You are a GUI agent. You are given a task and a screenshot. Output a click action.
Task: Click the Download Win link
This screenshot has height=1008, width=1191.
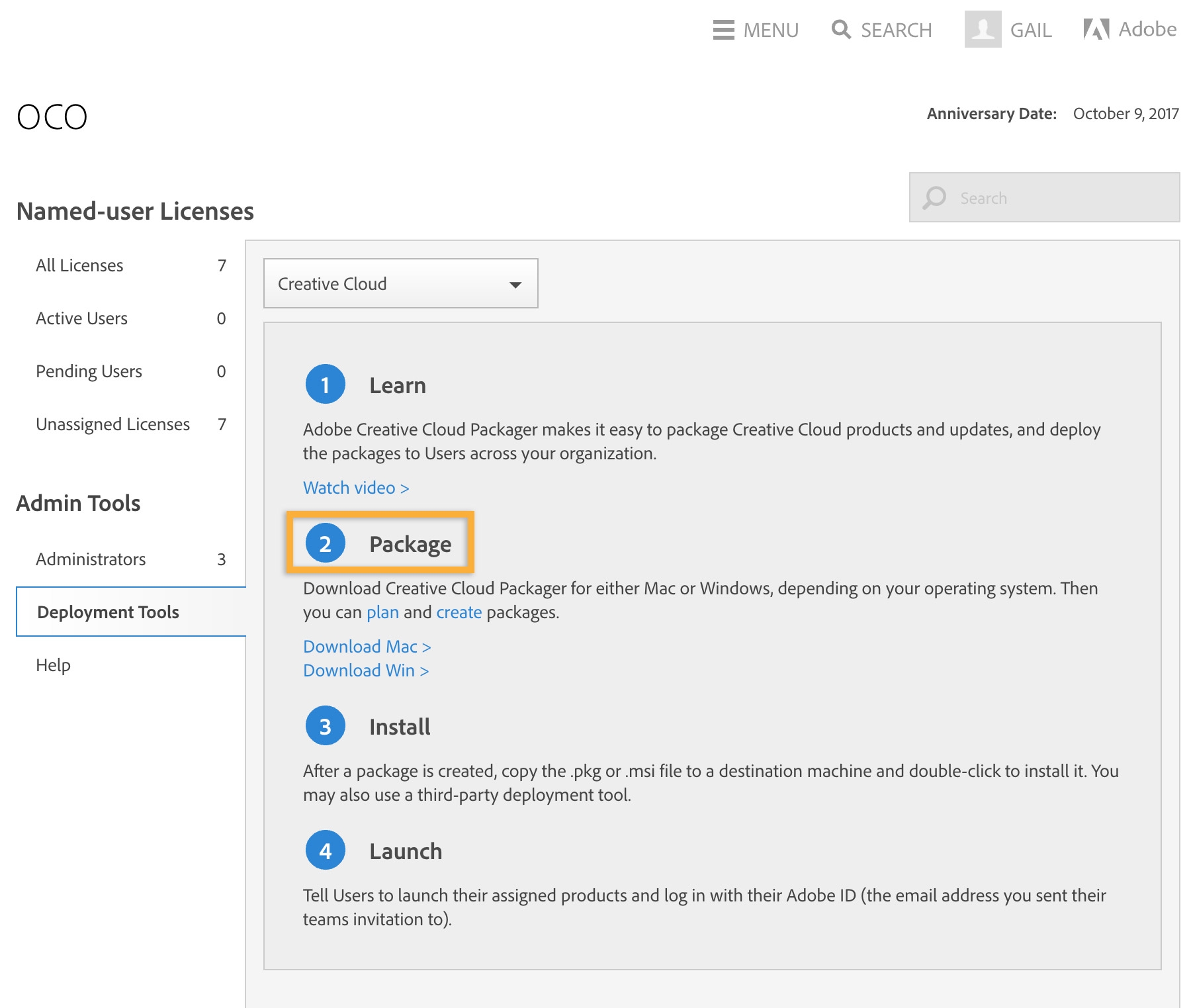(x=365, y=670)
